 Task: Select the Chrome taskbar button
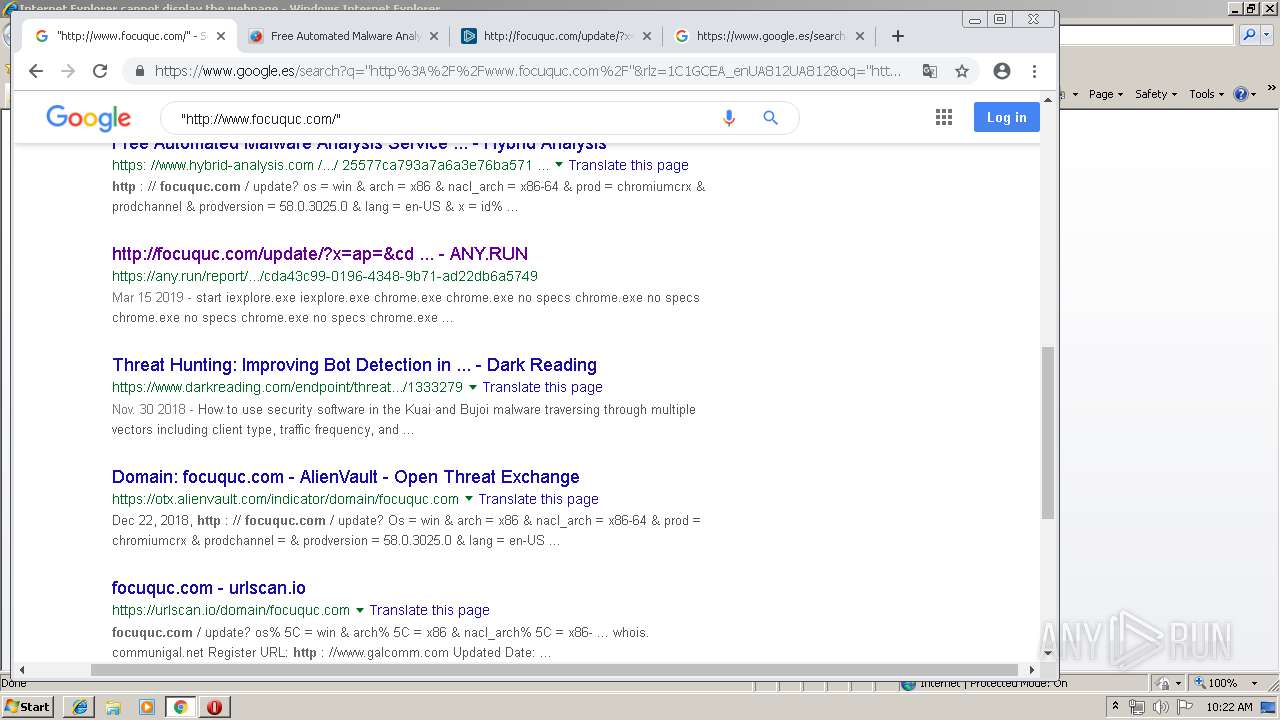click(x=180, y=707)
